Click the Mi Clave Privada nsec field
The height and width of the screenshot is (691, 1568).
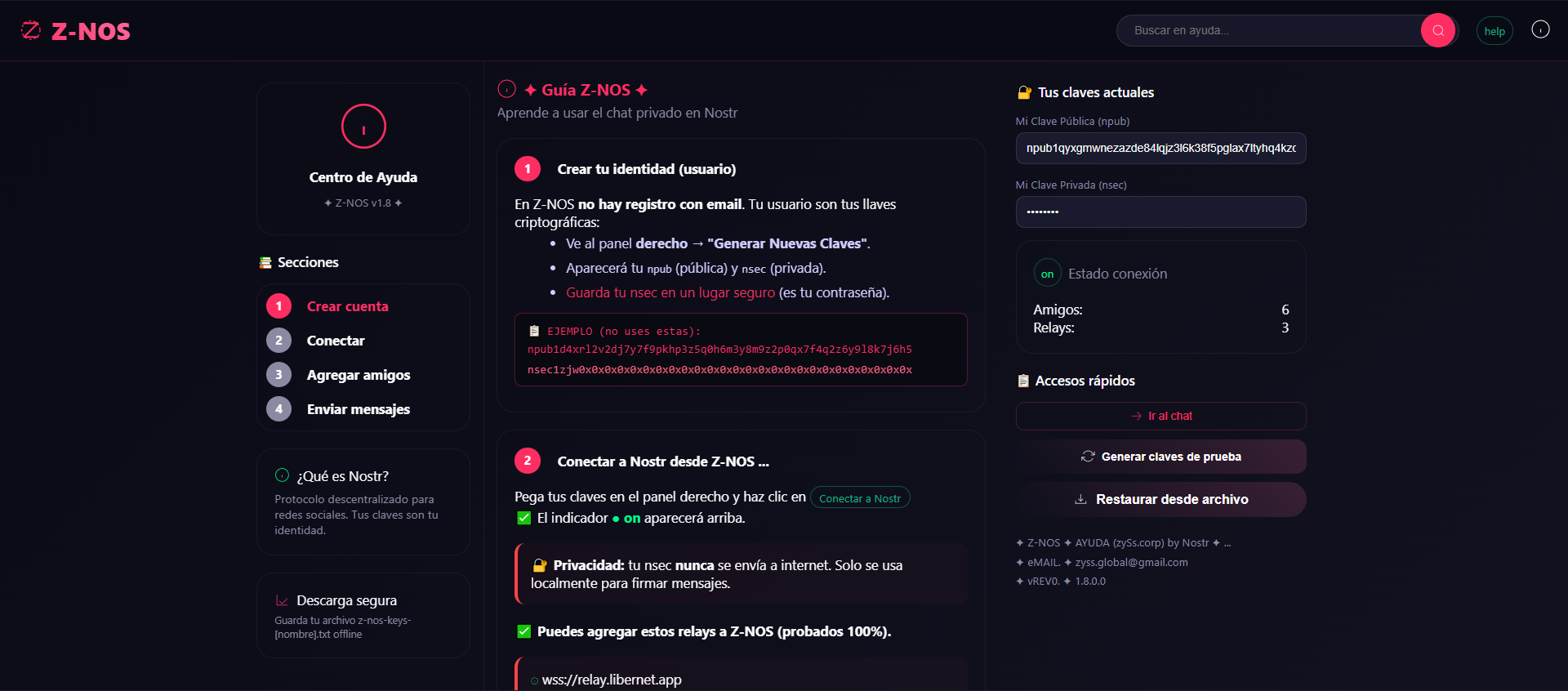pyautogui.click(x=1160, y=212)
